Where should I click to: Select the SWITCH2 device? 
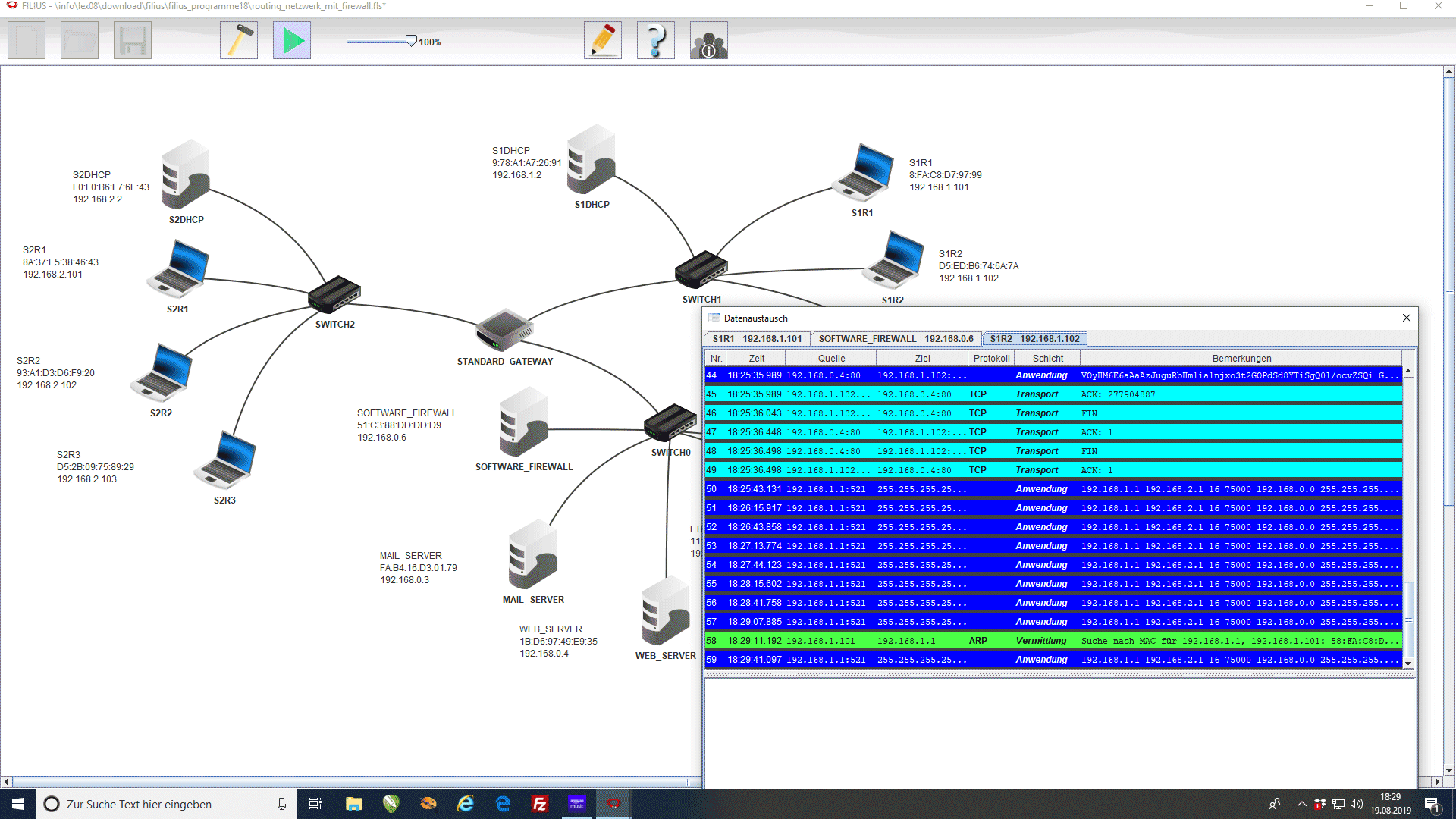click(334, 295)
